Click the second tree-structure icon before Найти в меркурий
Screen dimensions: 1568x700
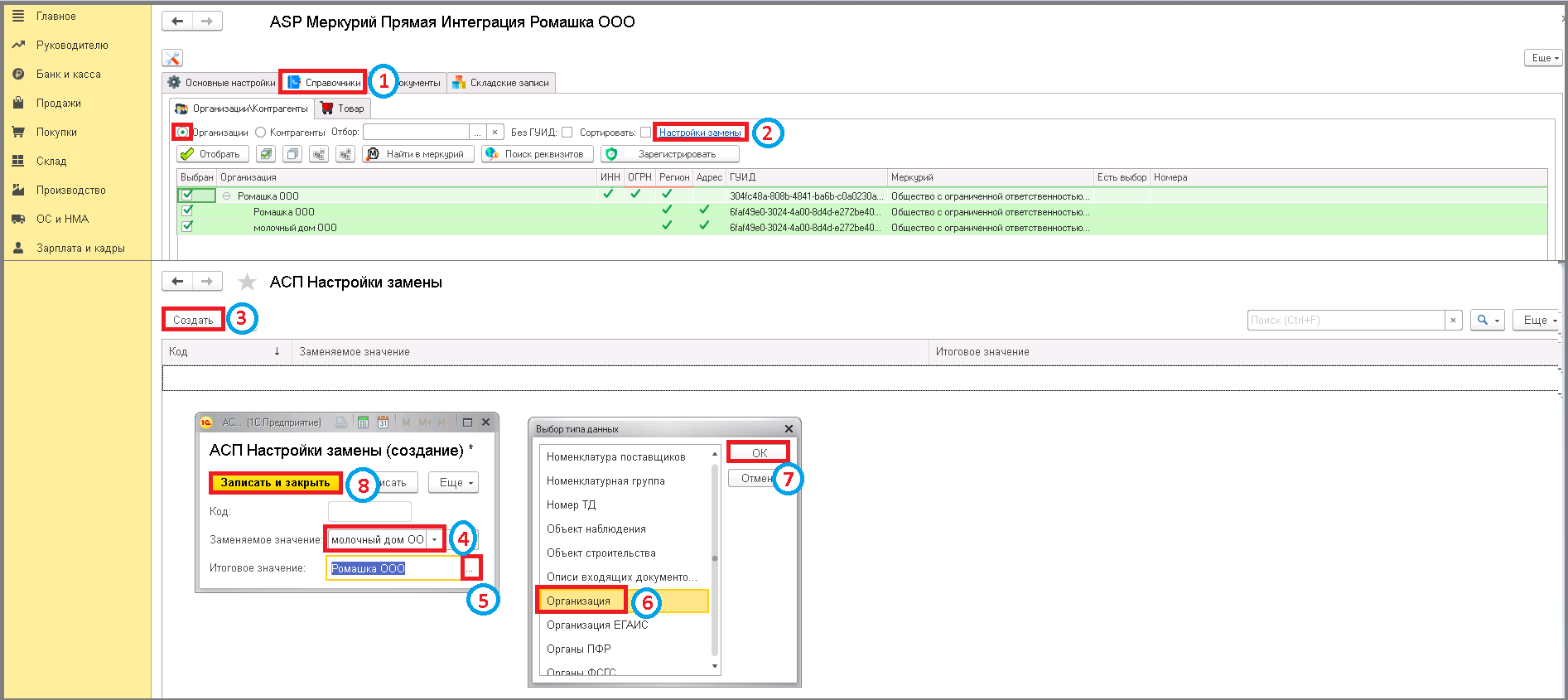345,154
